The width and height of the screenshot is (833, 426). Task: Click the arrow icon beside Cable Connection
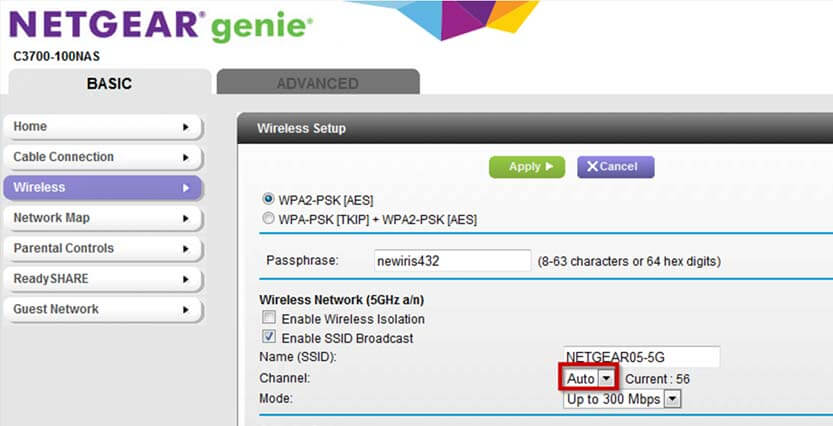point(185,158)
